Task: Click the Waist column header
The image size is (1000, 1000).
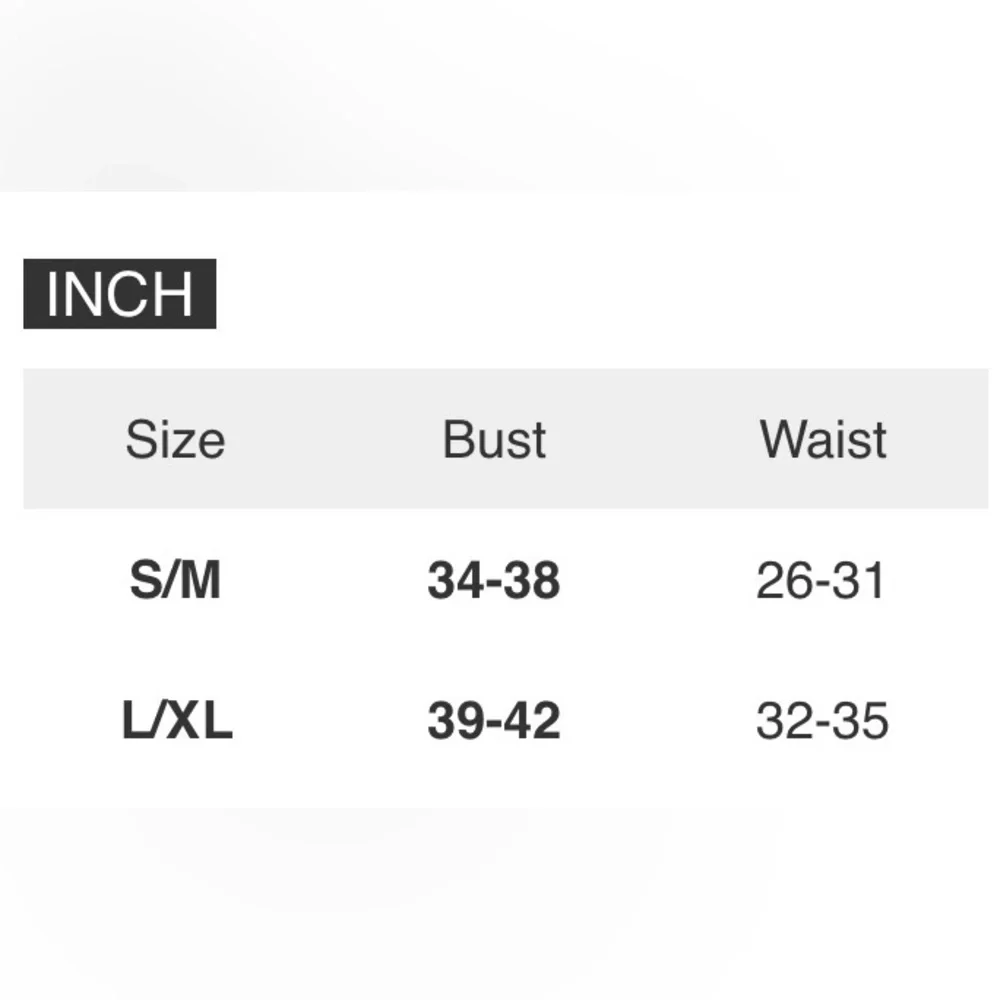Action: (x=823, y=440)
